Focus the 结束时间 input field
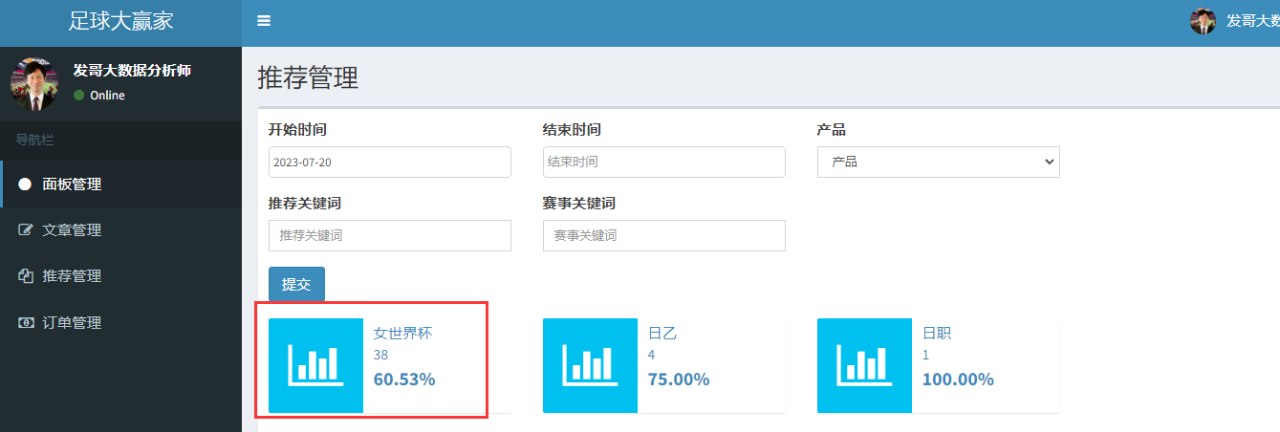Viewport: 1280px width, 432px height. click(x=664, y=162)
